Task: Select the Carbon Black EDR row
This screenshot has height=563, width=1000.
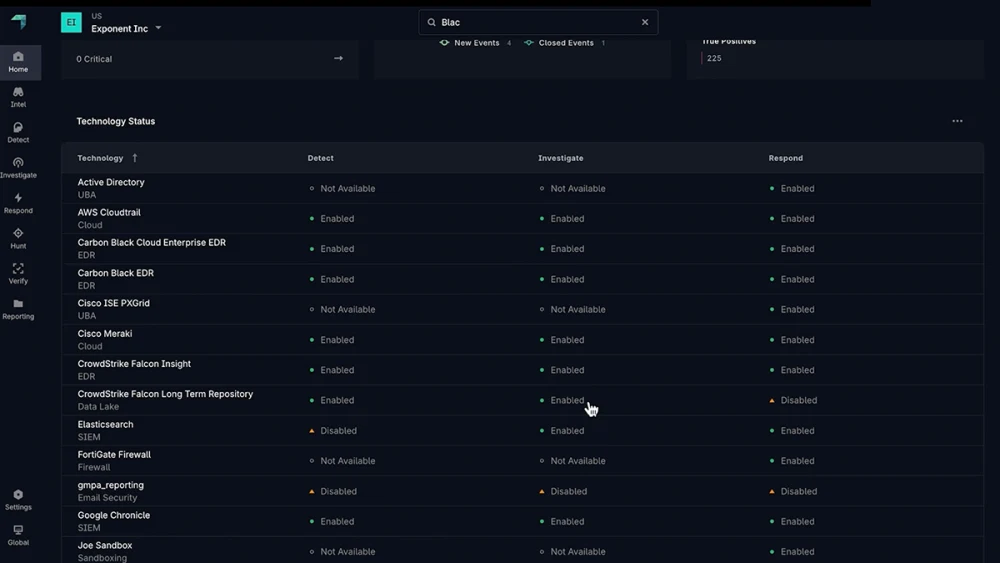Action: coord(522,279)
